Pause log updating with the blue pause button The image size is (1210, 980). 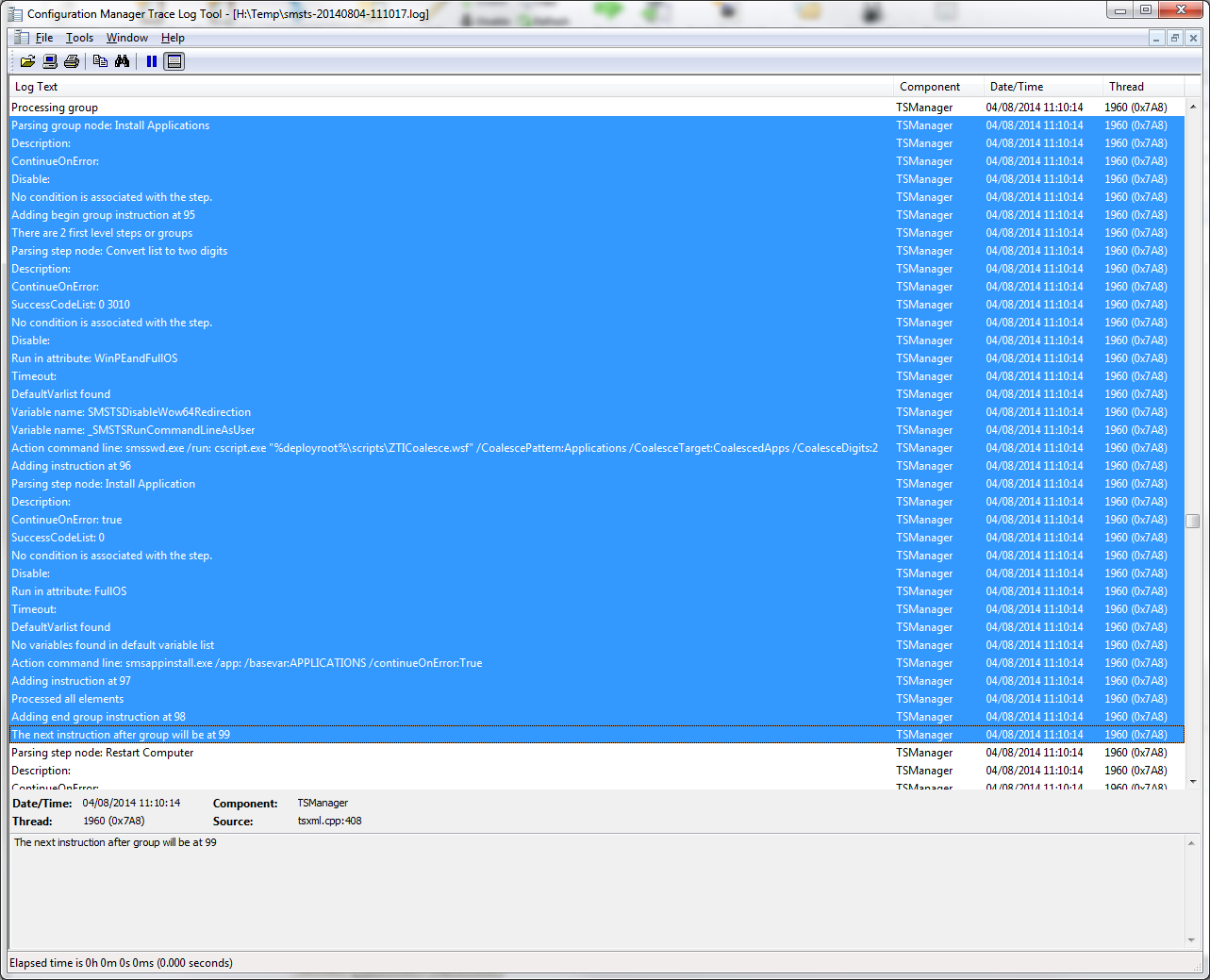151,61
